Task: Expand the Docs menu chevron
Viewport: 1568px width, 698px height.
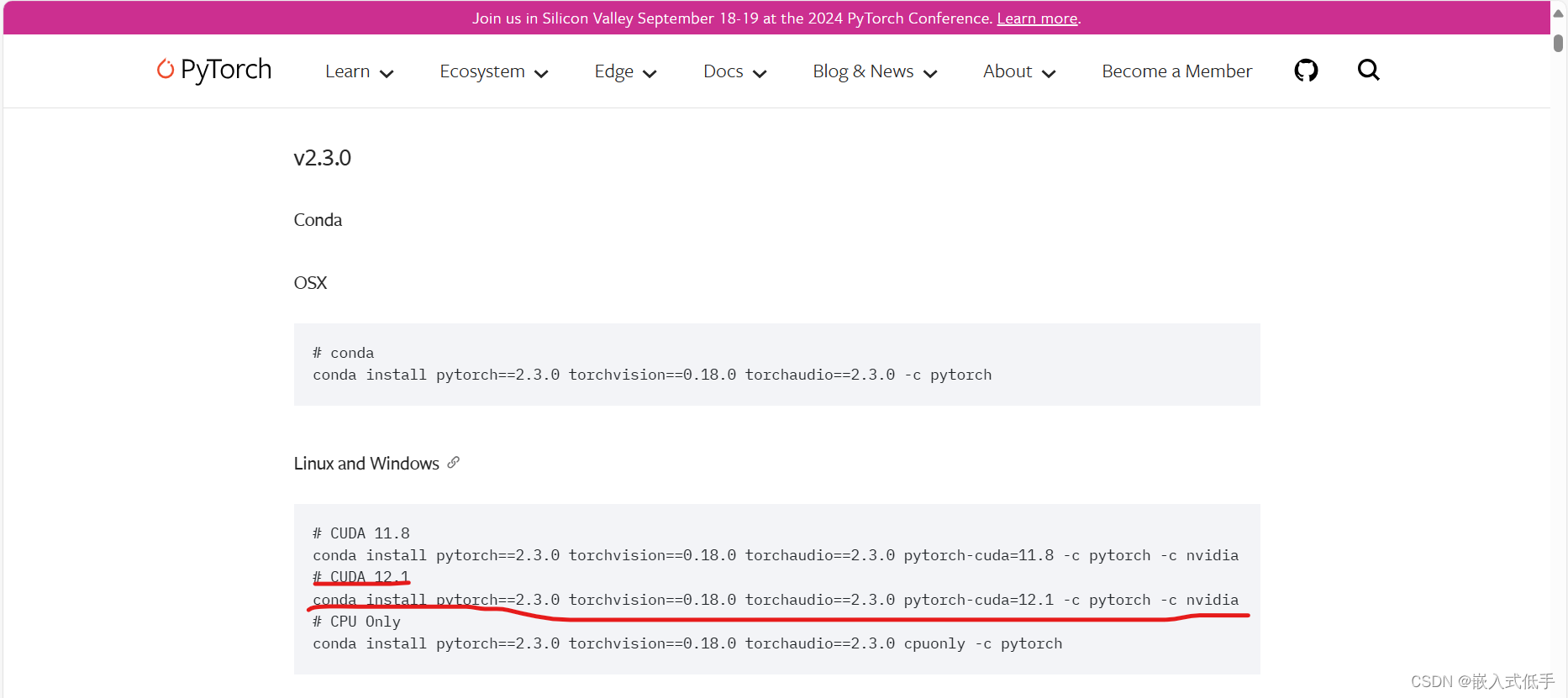Action: [x=760, y=74]
